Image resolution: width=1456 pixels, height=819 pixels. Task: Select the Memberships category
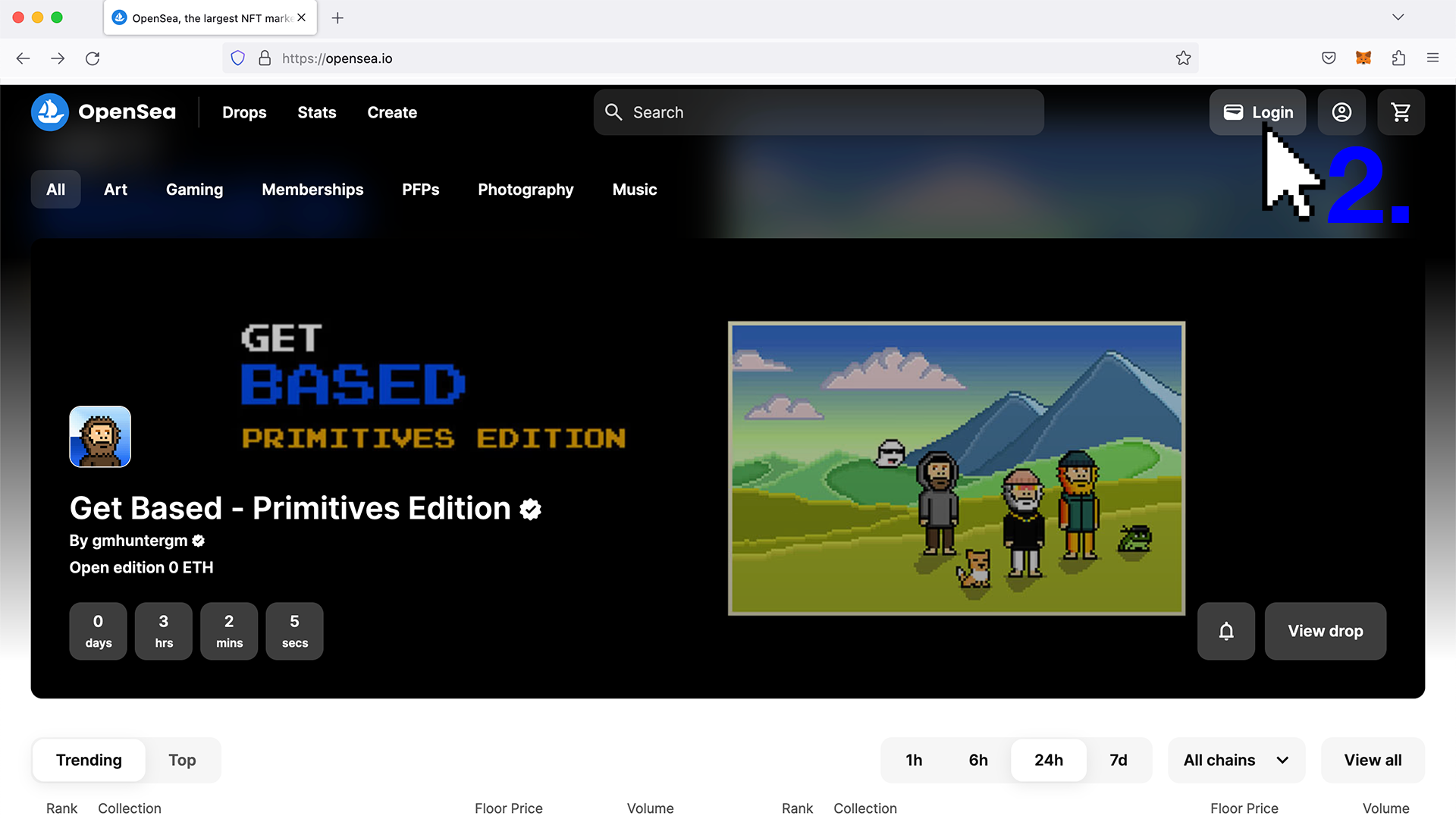pos(312,190)
